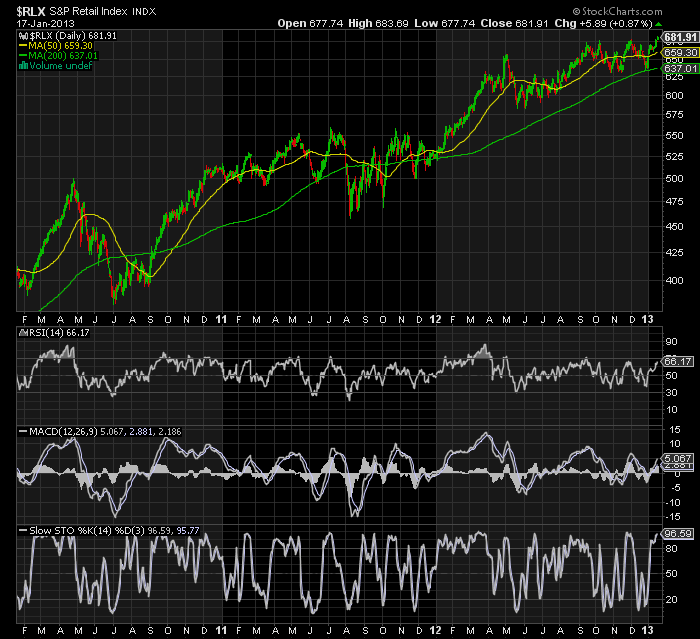Image resolution: width=700 pixels, height=639 pixels.
Task: Click the Slow STO legend line marker
Action: click(23, 530)
